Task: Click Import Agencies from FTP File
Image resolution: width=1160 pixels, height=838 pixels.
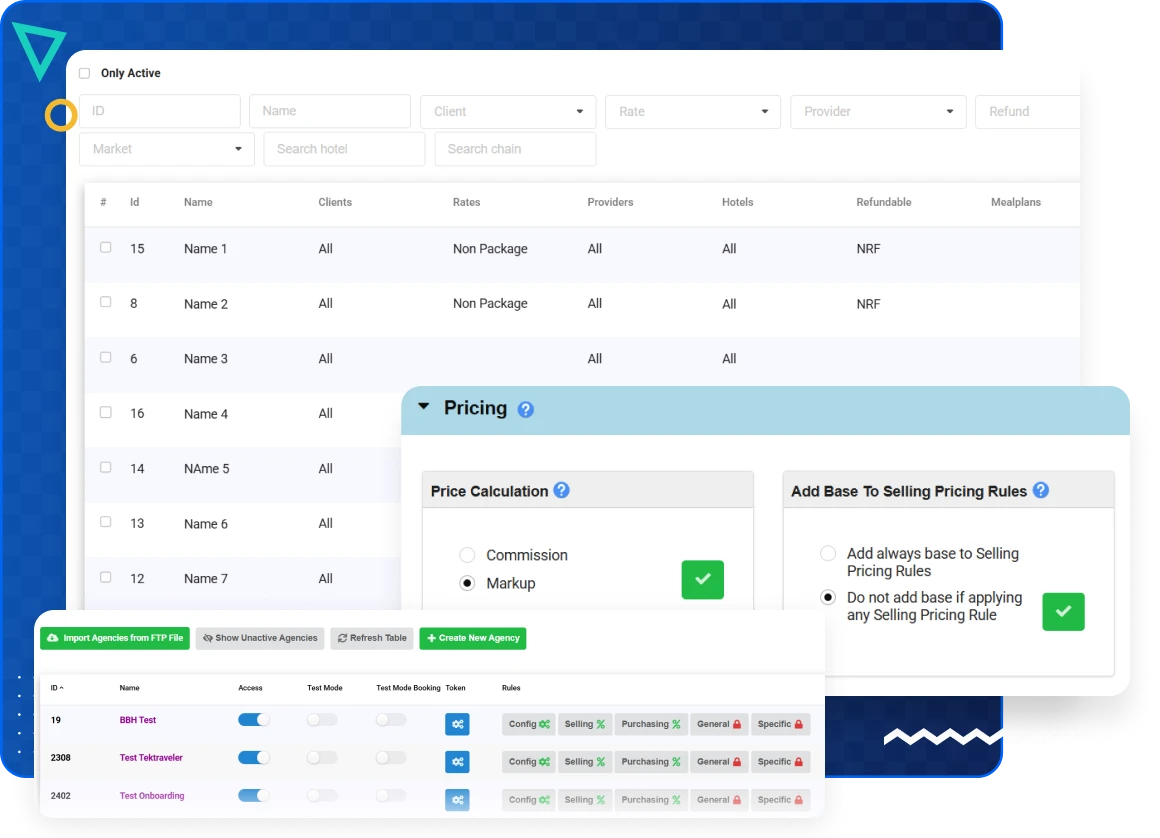Action: click(x=115, y=638)
